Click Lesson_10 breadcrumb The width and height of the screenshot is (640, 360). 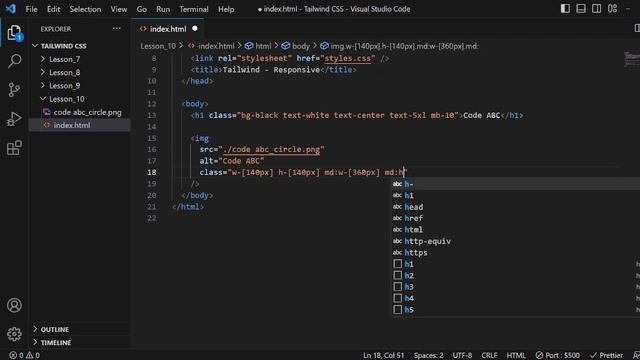158,46
